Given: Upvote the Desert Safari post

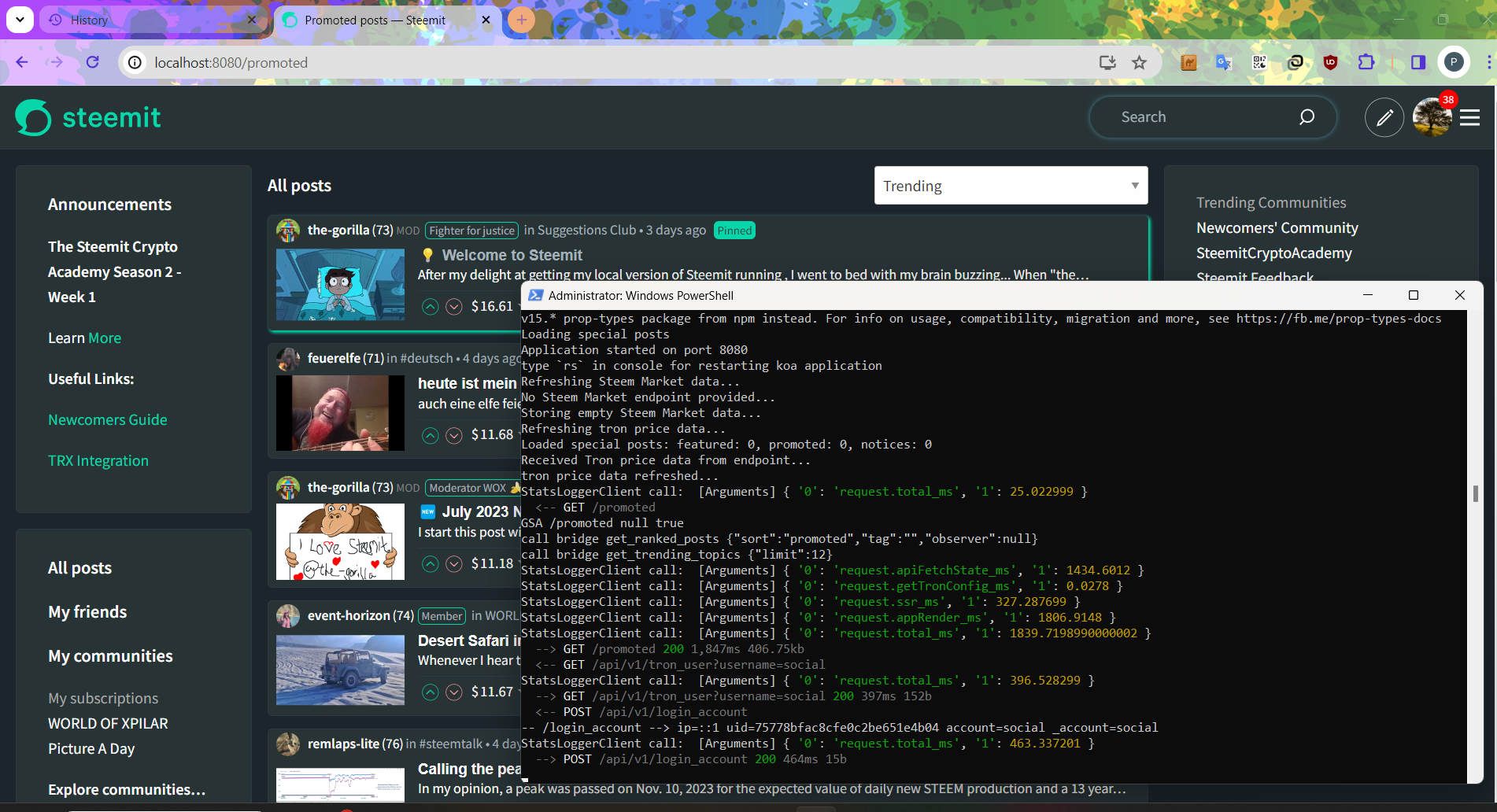Looking at the screenshot, I should pos(431,692).
